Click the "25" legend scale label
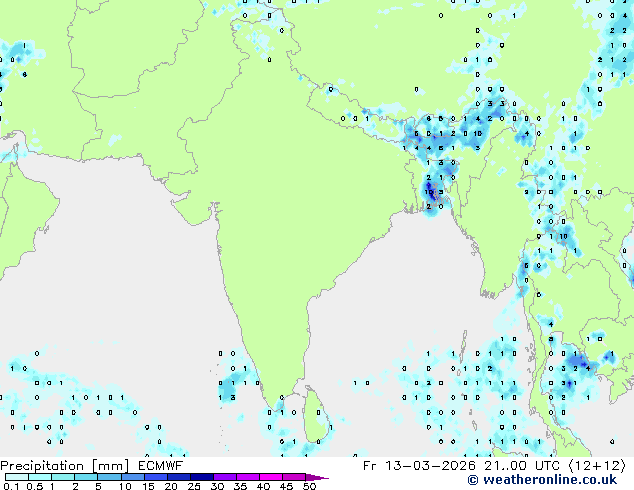The width and height of the screenshot is (634, 490). point(194,486)
